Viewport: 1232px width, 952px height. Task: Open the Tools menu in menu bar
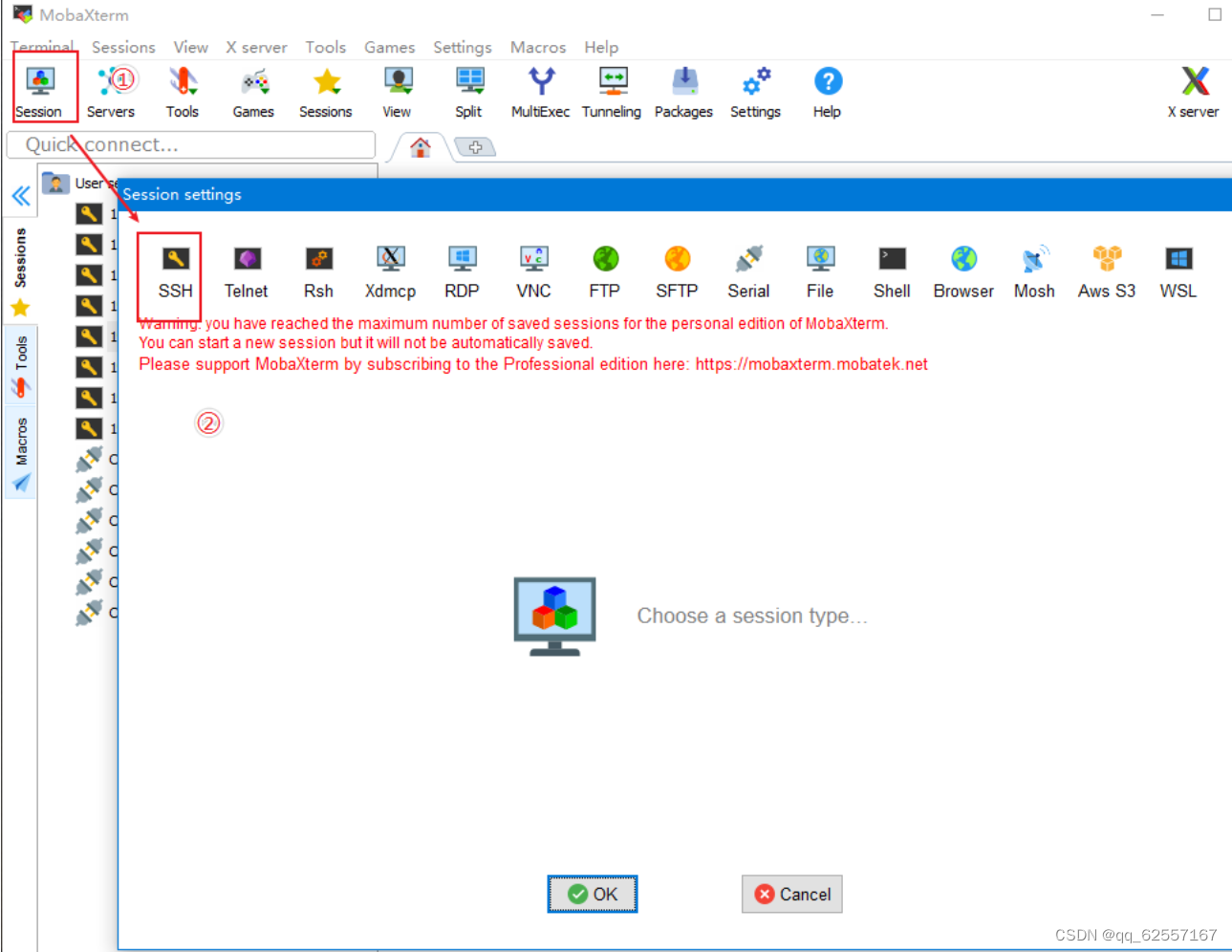tap(326, 47)
